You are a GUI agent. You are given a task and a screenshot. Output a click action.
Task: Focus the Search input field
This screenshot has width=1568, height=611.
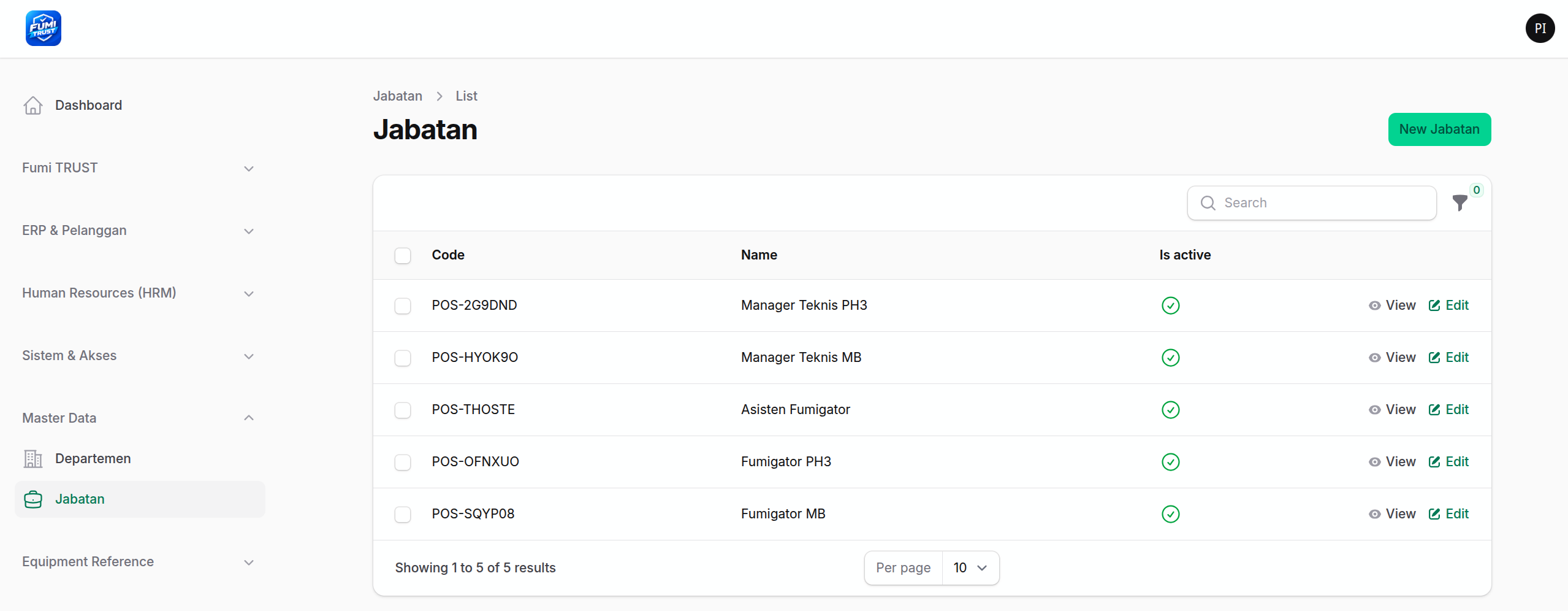(x=1312, y=203)
